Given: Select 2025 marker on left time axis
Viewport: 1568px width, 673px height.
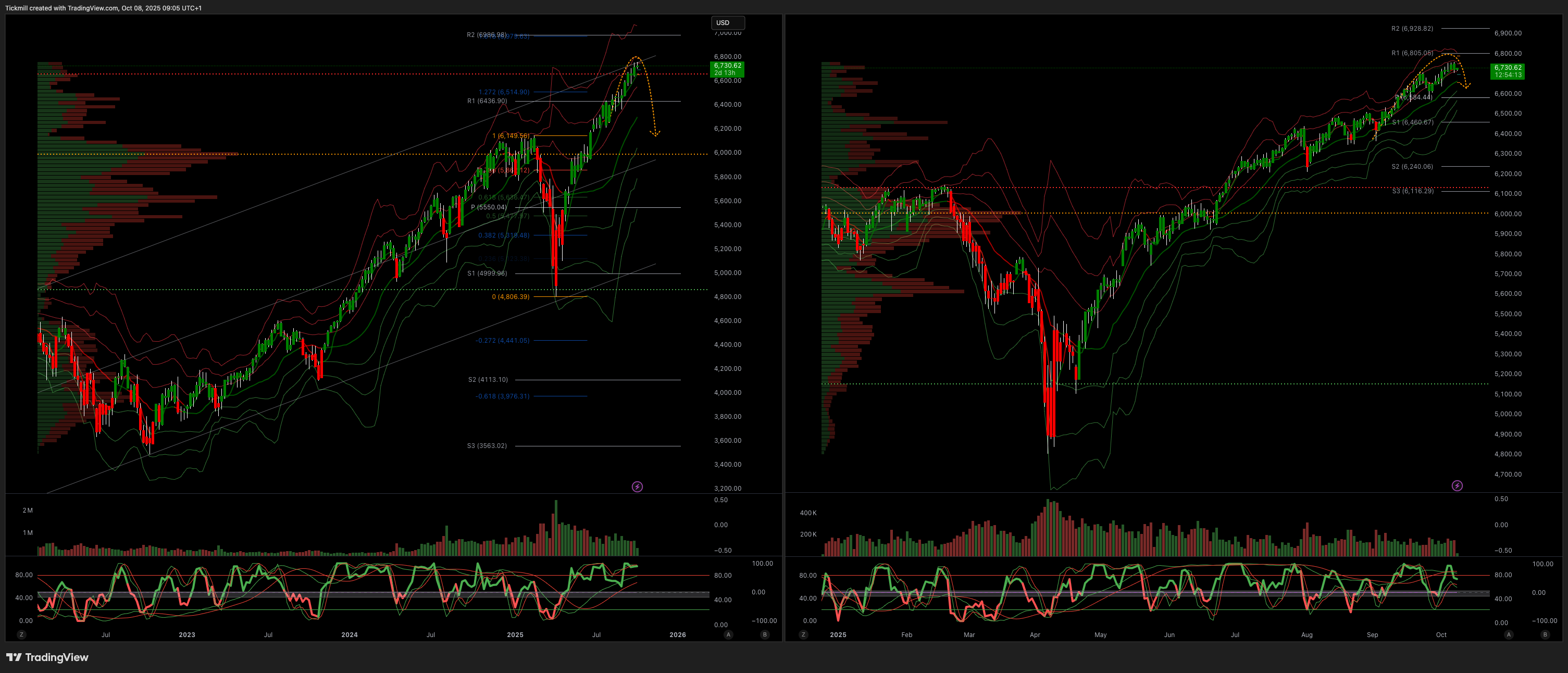Looking at the screenshot, I should pos(515,634).
